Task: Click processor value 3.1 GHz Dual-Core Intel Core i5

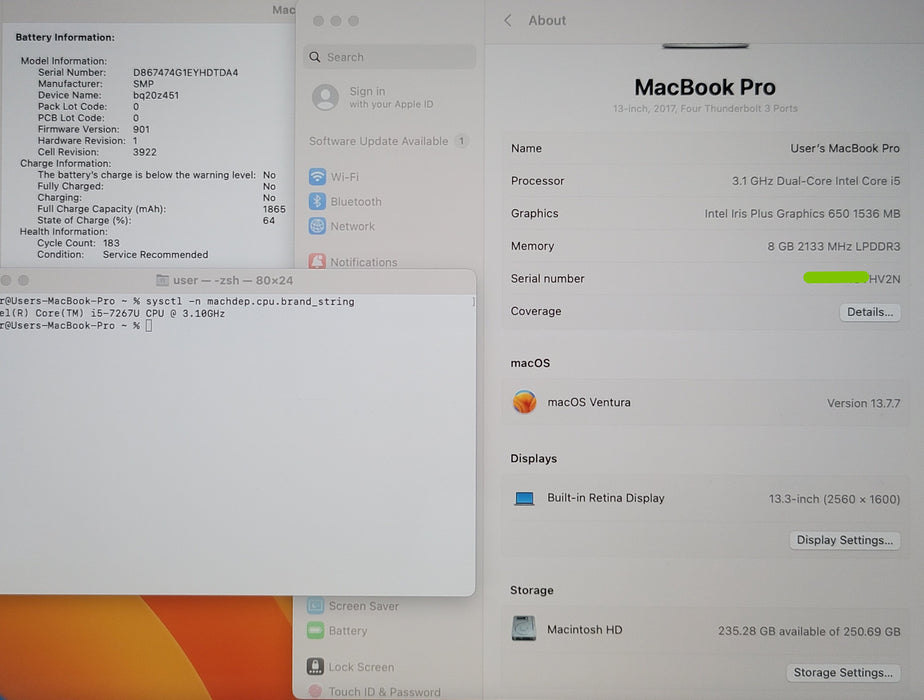Action: 816,181
